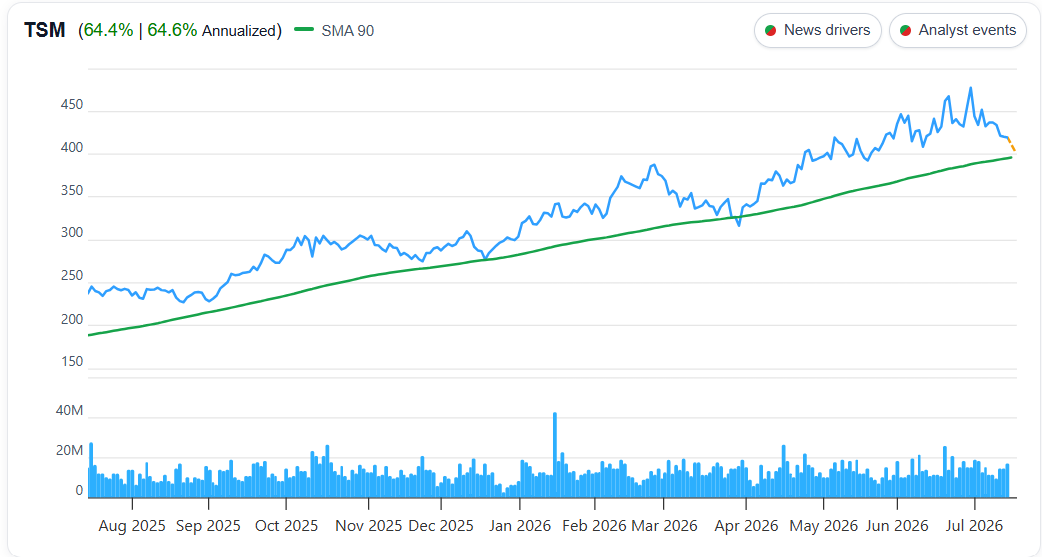Click the Sep 2025 axis label

click(x=208, y=526)
